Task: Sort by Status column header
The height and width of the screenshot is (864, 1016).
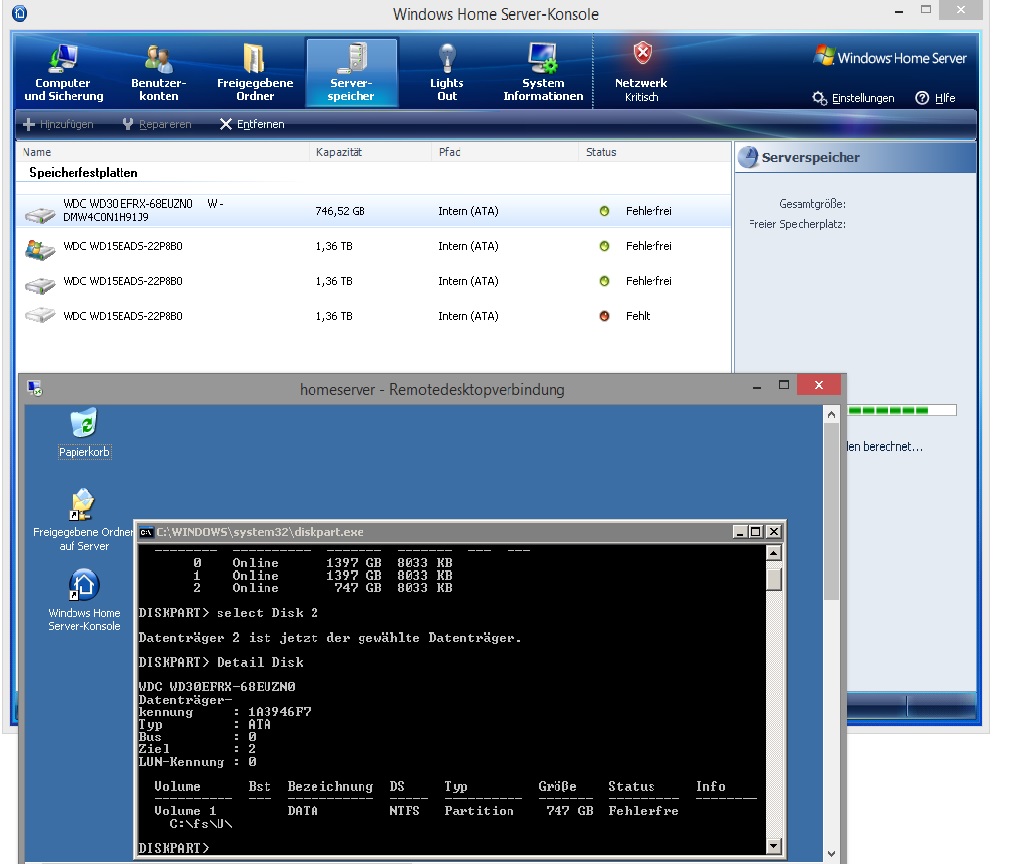Action: [601, 152]
